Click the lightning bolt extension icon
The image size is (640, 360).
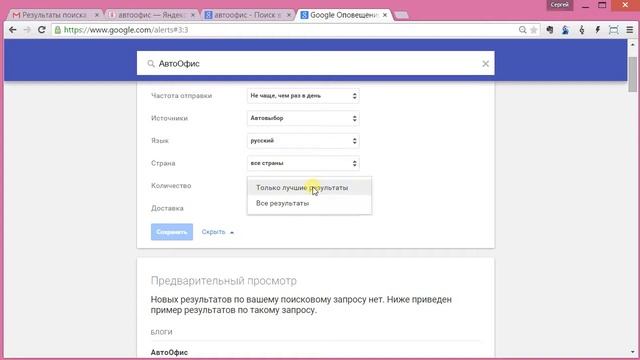598,30
